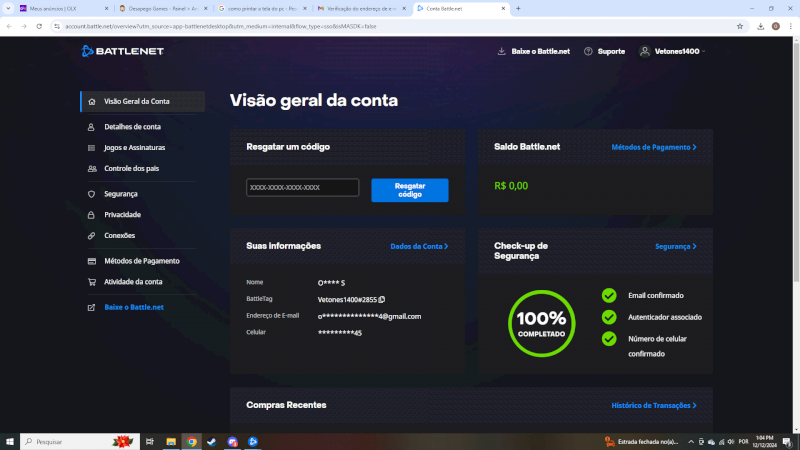
Task: Click the Battle.net logo
Action: click(122, 51)
